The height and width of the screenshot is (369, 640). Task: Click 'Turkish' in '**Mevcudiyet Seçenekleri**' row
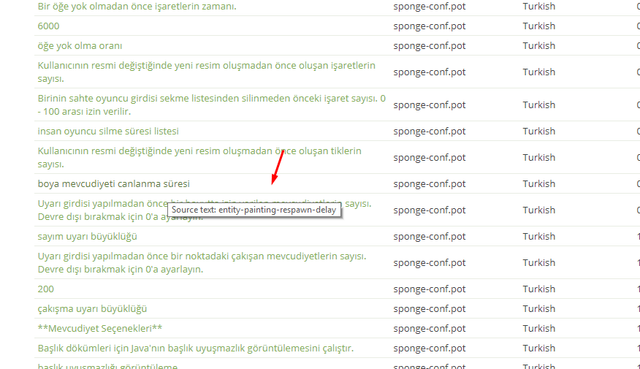(539, 329)
